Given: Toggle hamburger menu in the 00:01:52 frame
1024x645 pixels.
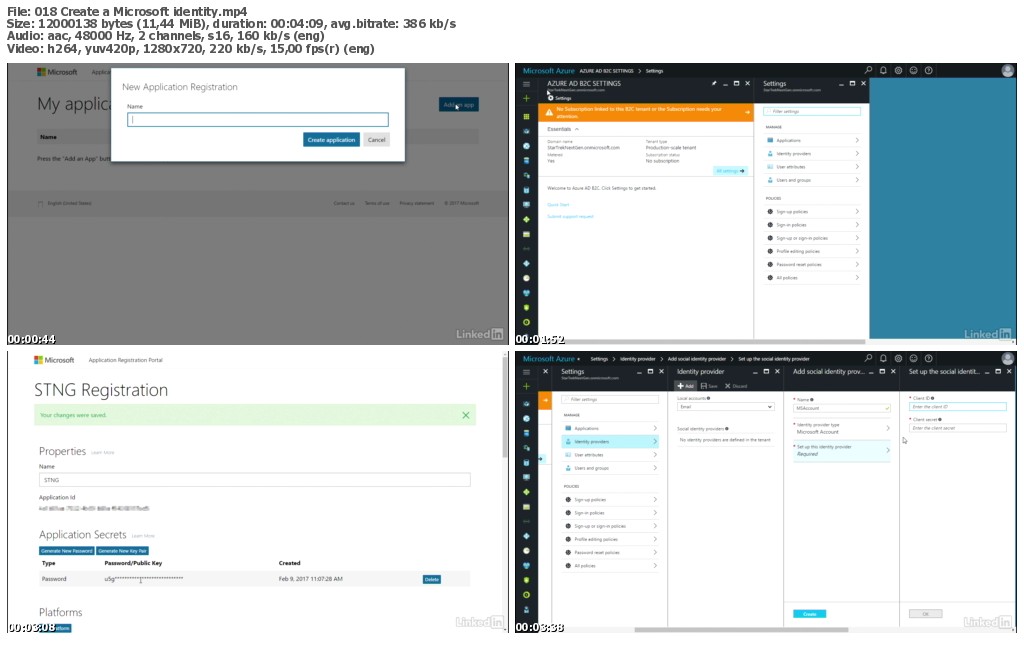Looking at the screenshot, I should click(526, 84).
